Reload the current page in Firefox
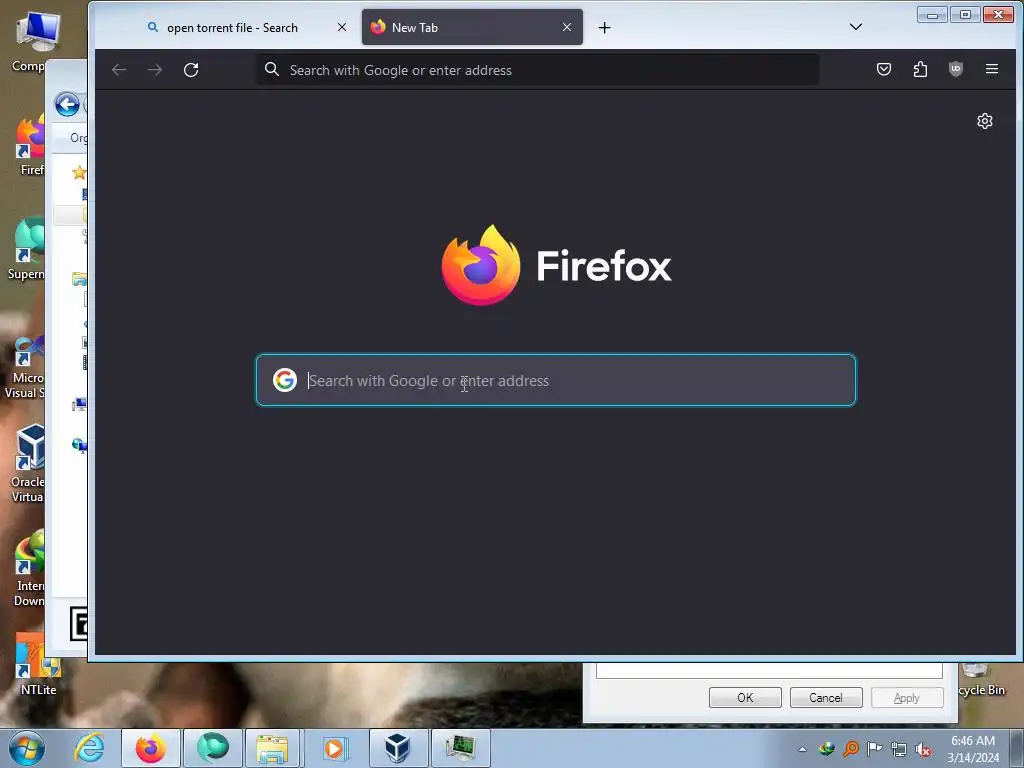This screenshot has width=1024, height=768. pos(191,70)
